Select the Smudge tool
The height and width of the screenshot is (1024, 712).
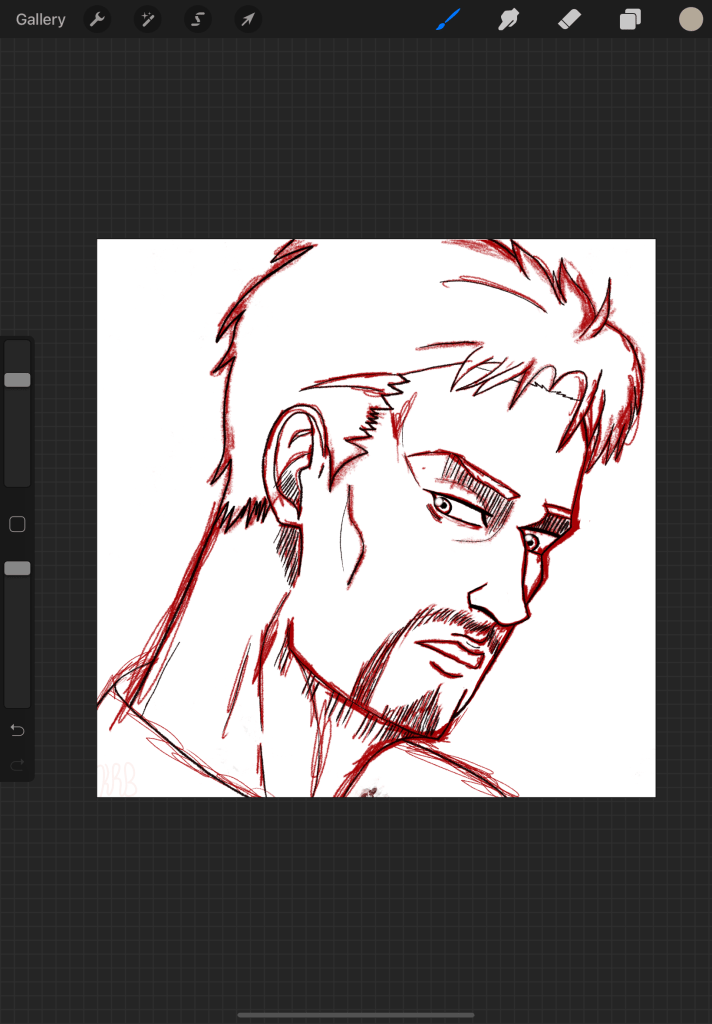508,20
